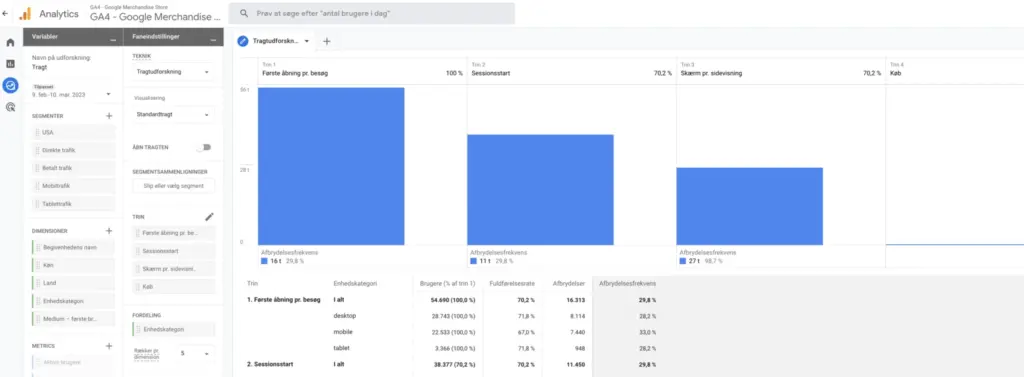Minimize the Variabler panel

tap(113, 39)
